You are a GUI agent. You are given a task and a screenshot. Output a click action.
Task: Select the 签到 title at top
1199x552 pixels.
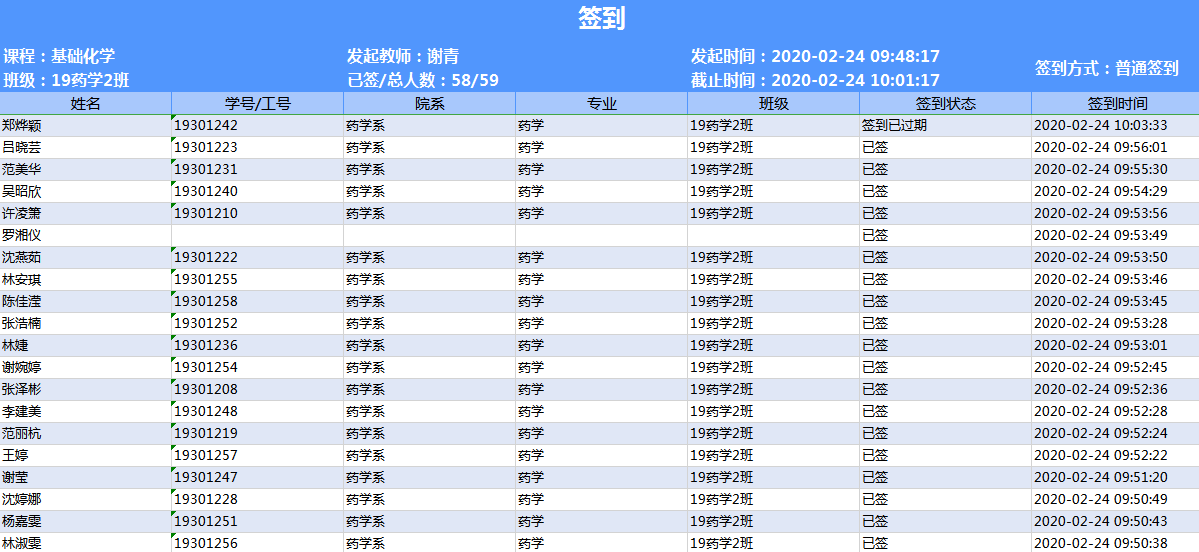point(600,18)
